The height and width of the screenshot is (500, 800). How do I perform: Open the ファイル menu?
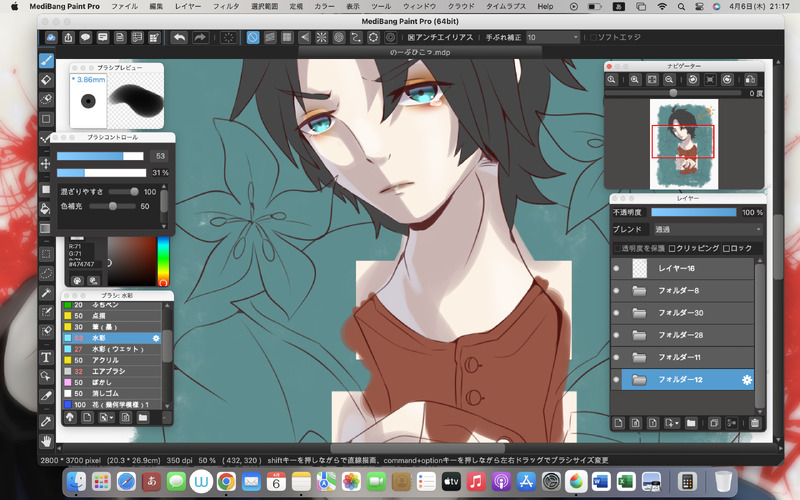click(x=124, y=7)
